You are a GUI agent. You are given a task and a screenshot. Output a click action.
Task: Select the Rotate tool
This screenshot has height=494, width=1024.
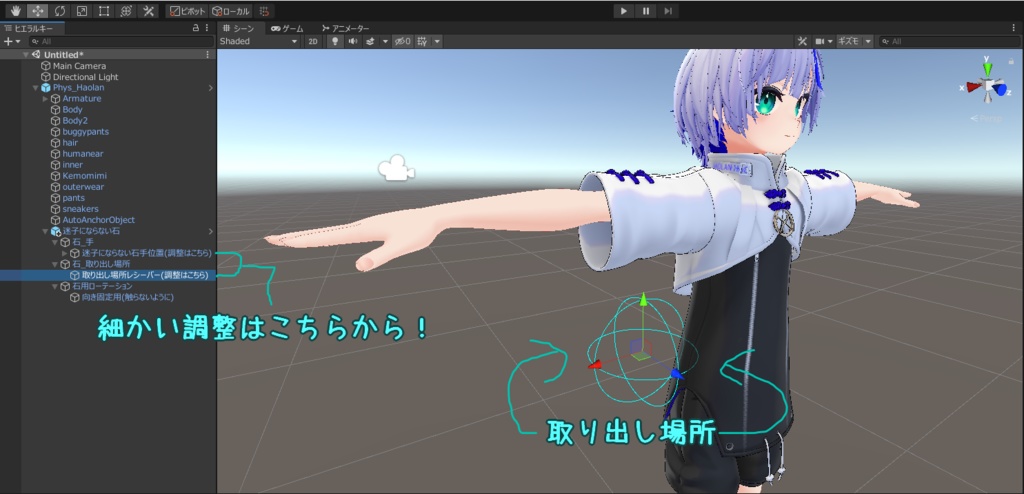(59, 11)
